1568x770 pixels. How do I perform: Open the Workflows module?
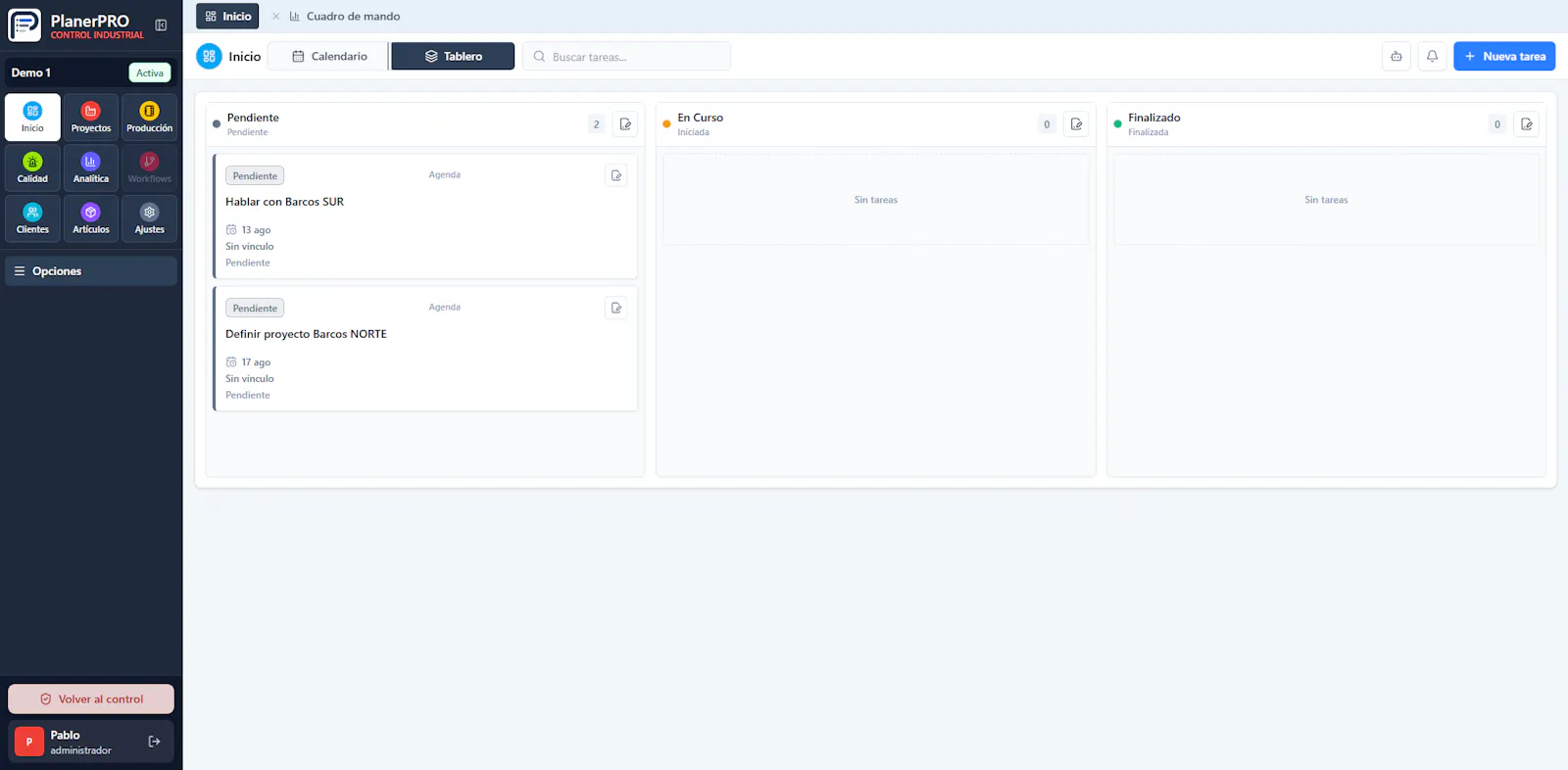point(149,168)
